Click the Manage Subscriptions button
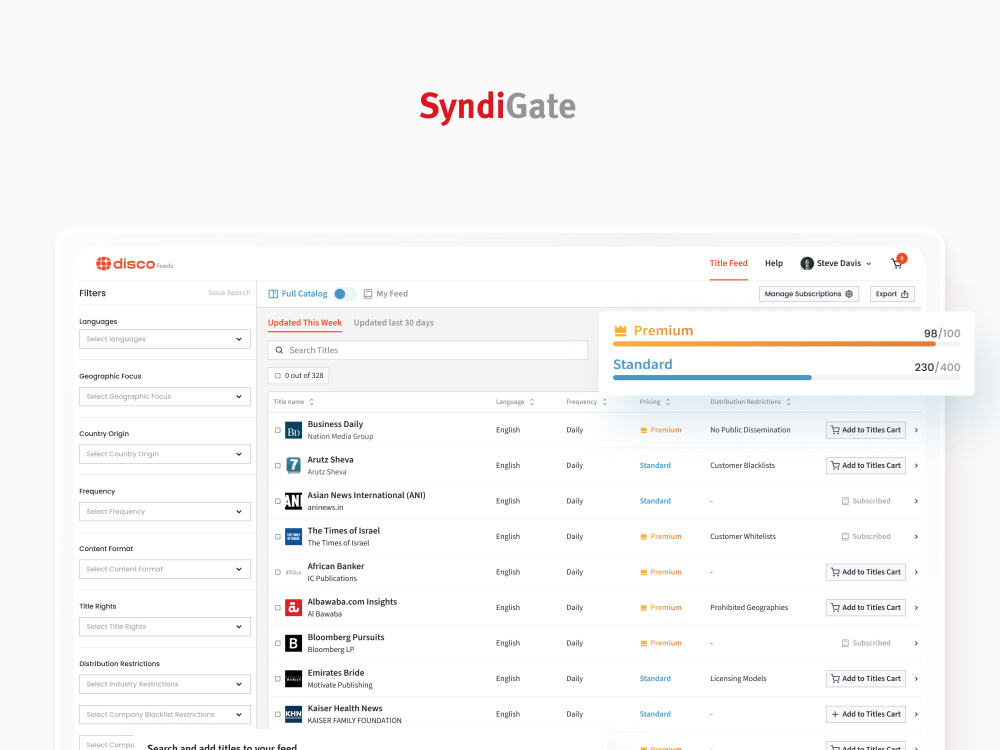The height and width of the screenshot is (750, 1000). (x=809, y=294)
